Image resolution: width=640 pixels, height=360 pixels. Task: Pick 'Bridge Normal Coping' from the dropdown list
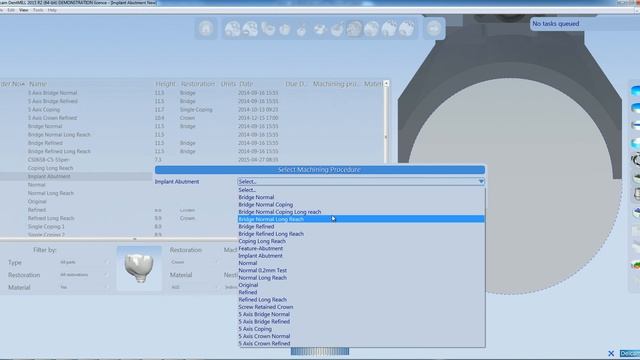click(x=361, y=204)
